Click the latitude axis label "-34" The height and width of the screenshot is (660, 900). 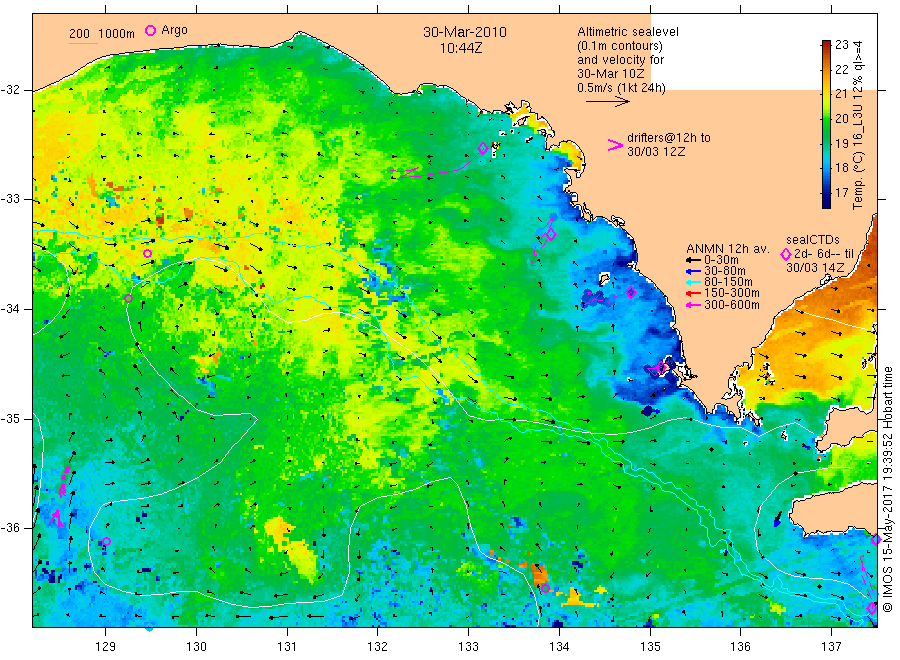coord(11,309)
